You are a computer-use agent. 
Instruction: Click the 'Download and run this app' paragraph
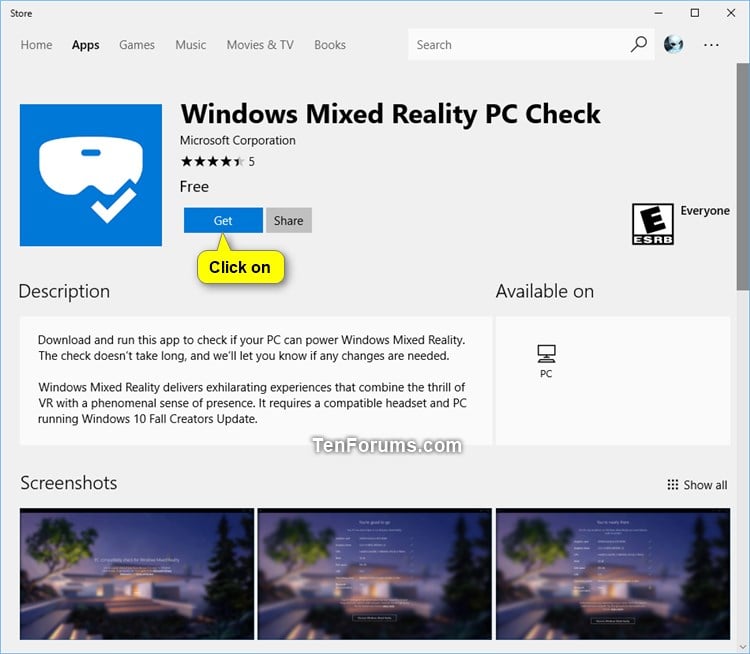[252, 348]
